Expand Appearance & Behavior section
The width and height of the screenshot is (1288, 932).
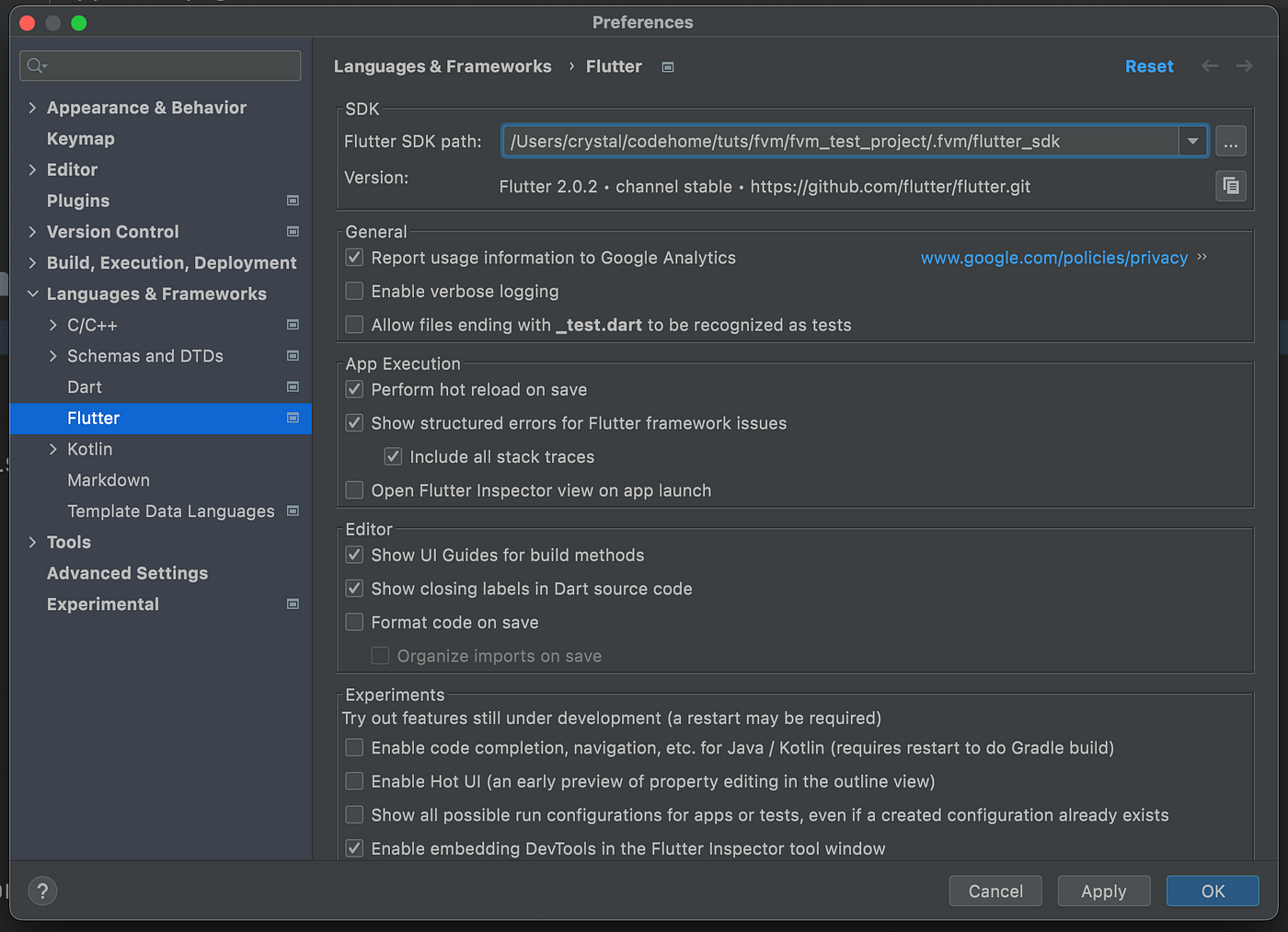coord(32,108)
